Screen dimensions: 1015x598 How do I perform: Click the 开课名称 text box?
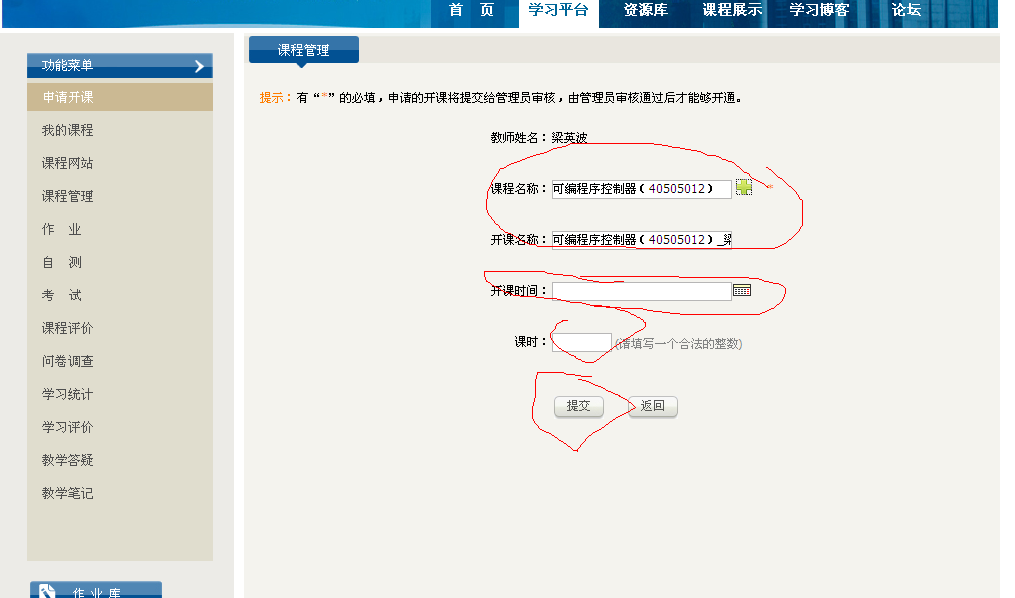point(641,240)
